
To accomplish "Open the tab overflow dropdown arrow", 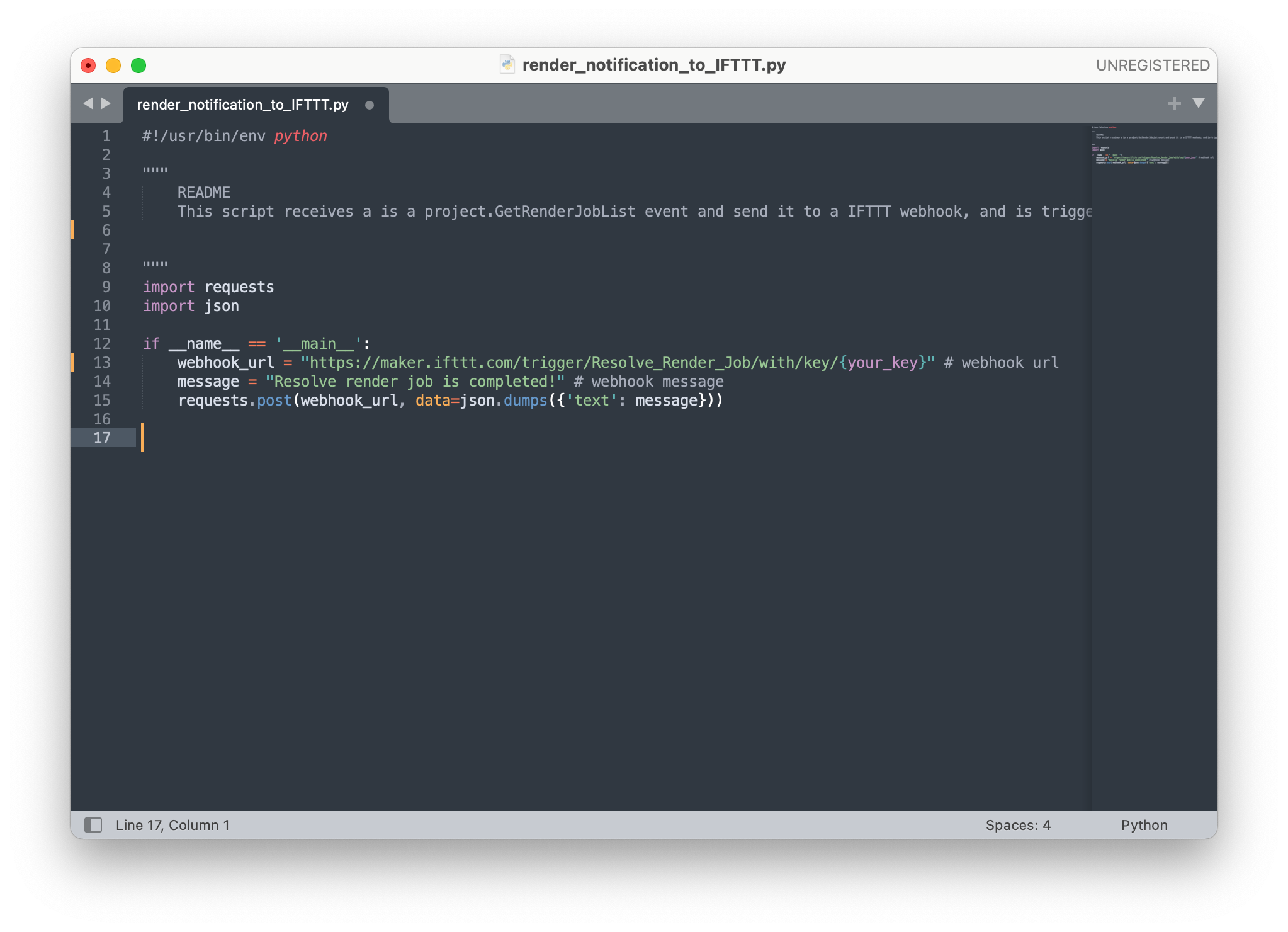I will (1198, 104).
